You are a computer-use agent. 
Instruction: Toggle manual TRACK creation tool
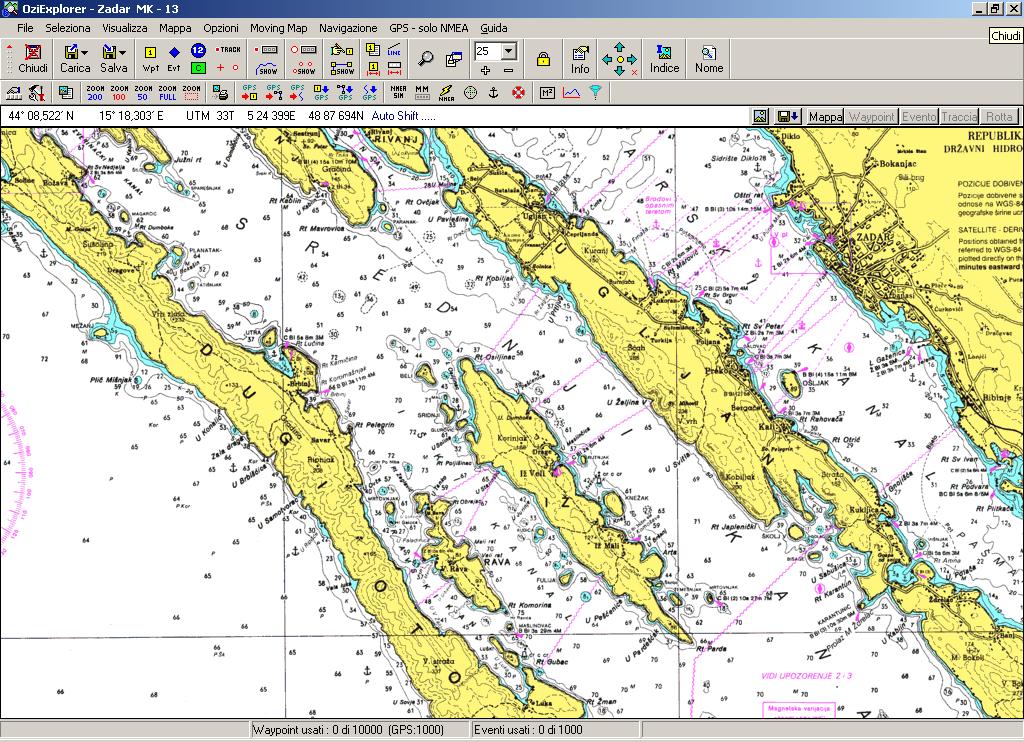[229, 50]
